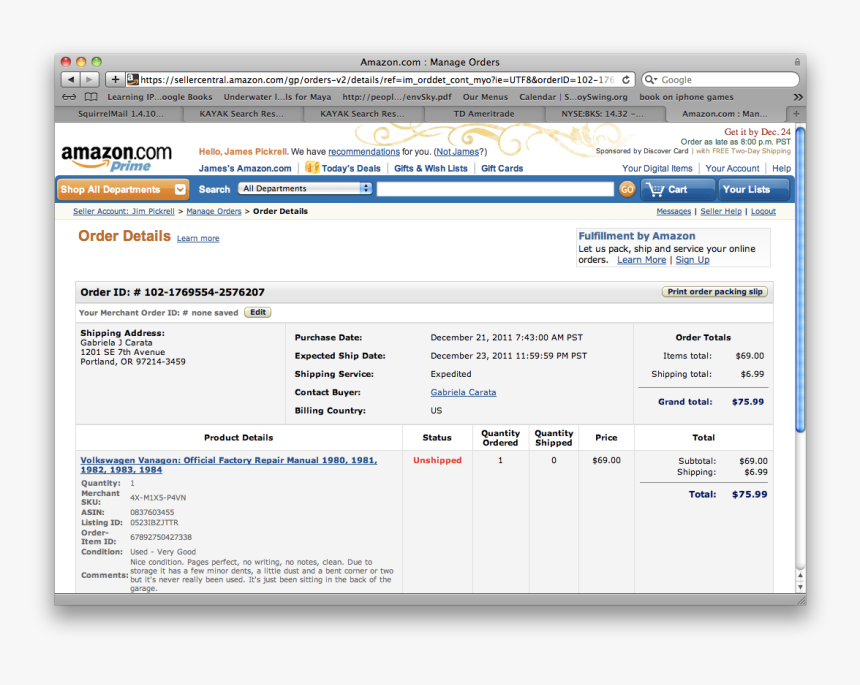Open the Calendar | S...oySwing.org bookmark
Screen dimensions: 860x685
[x=573, y=97]
